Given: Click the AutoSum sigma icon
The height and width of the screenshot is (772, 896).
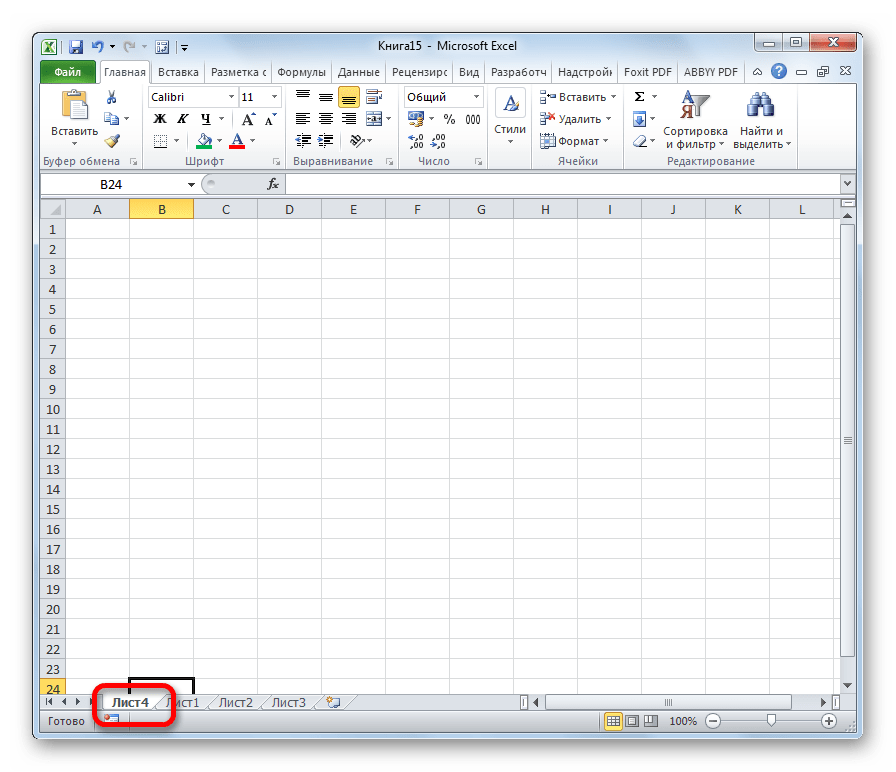Looking at the screenshot, I should pyautogui.click(x=639, y=97).
